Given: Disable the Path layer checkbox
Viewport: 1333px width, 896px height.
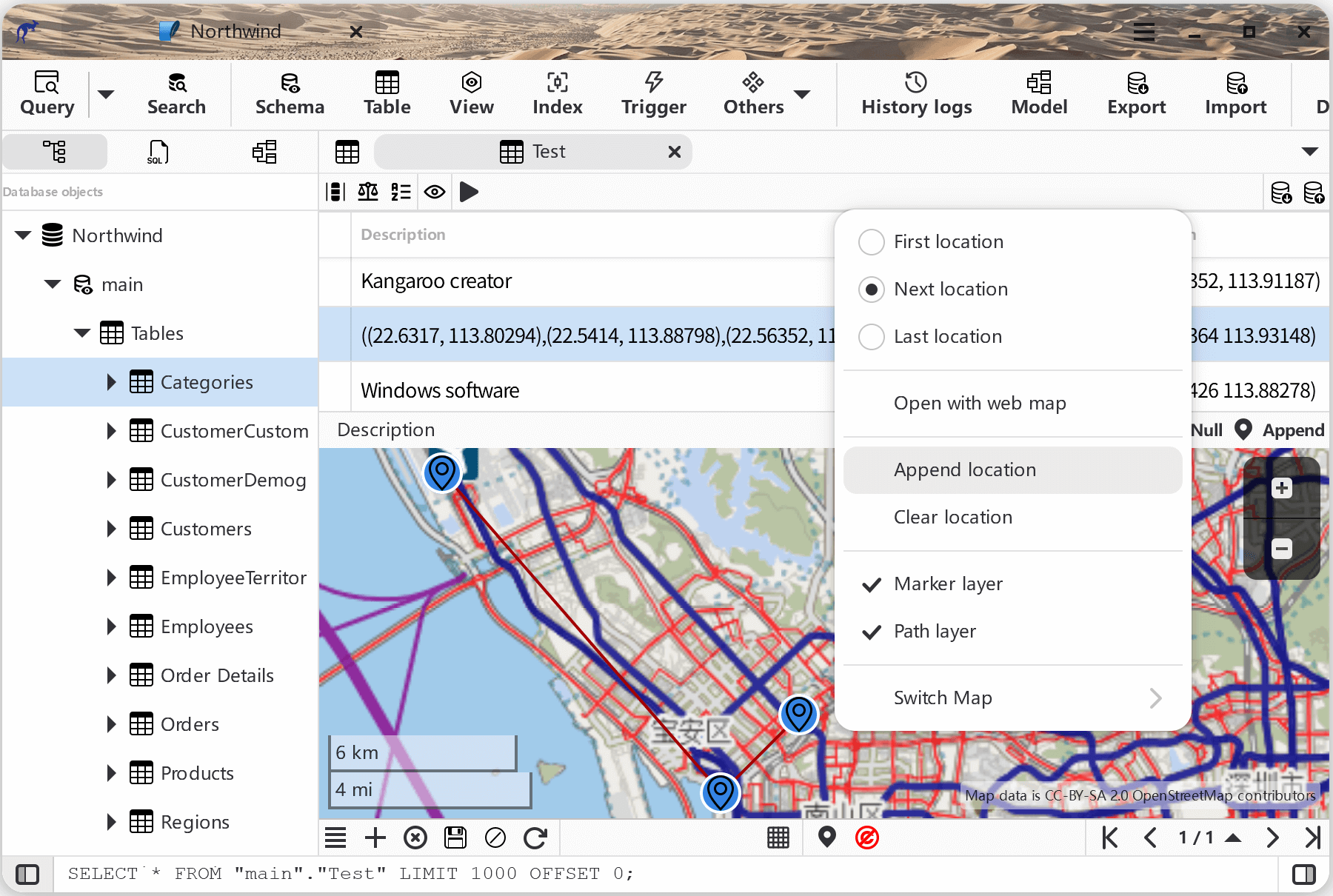Looking at the screenshot, I should [x=935, y=632].
